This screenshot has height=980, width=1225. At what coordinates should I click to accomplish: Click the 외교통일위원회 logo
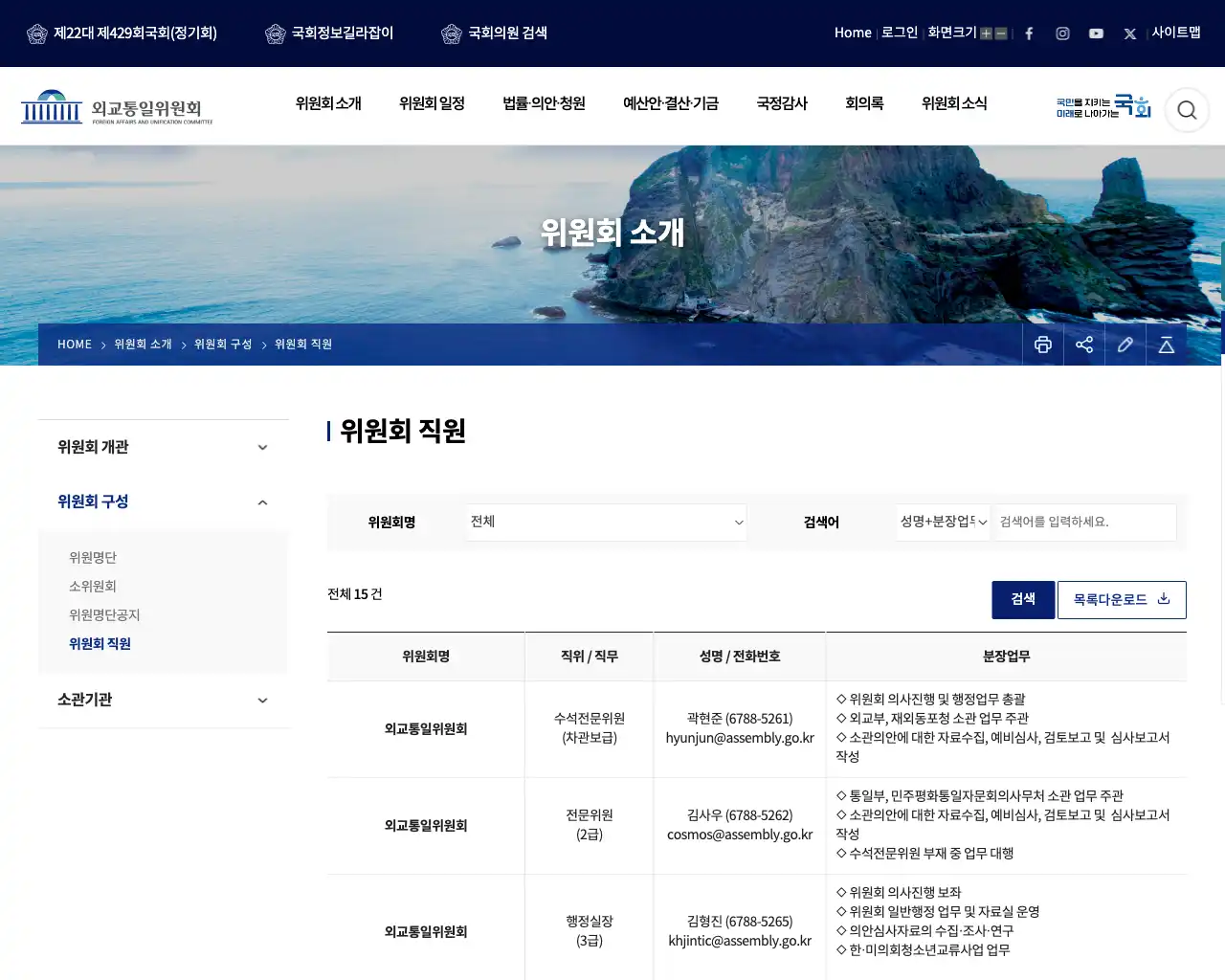coord(117,107)
